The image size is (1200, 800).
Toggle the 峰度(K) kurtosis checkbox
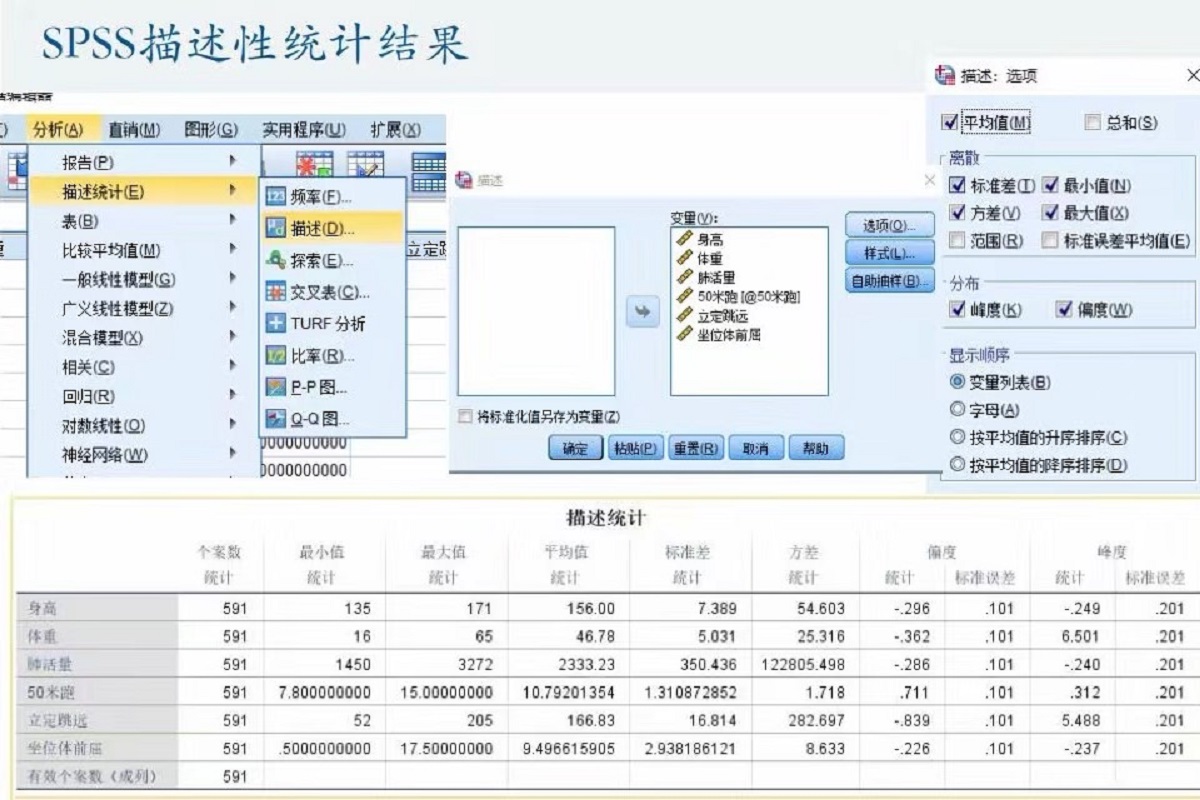(x=957, y=309)
